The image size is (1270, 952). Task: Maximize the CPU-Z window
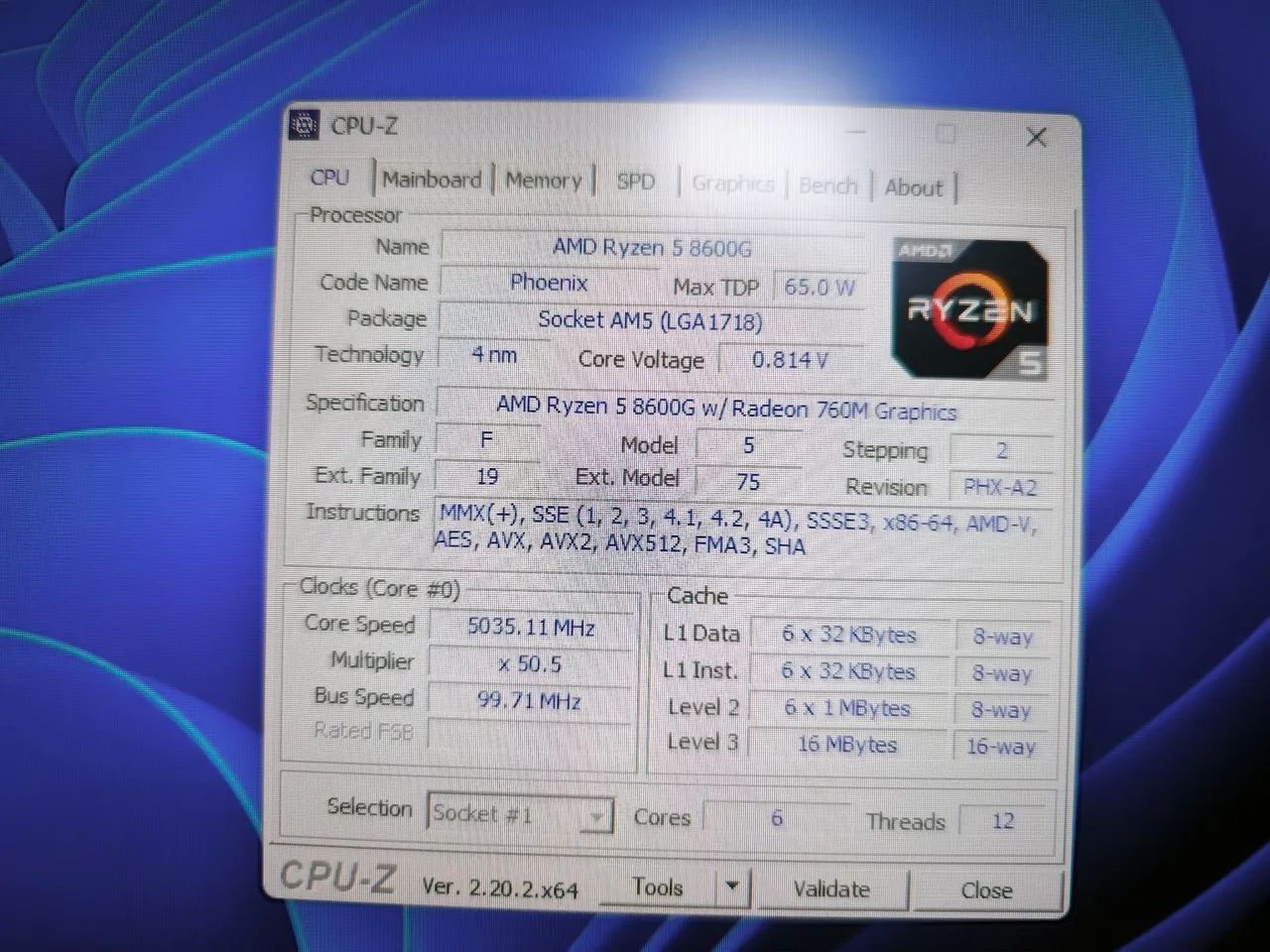tap(946, 134)
